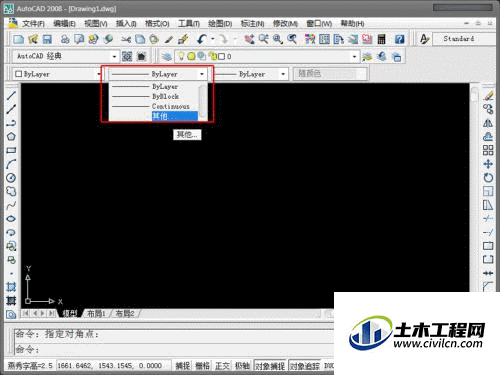Image resolution: width=500 pixels, height=375 pixels.
Task: Select the Polygon drawing tool
Action: [11, 137]
